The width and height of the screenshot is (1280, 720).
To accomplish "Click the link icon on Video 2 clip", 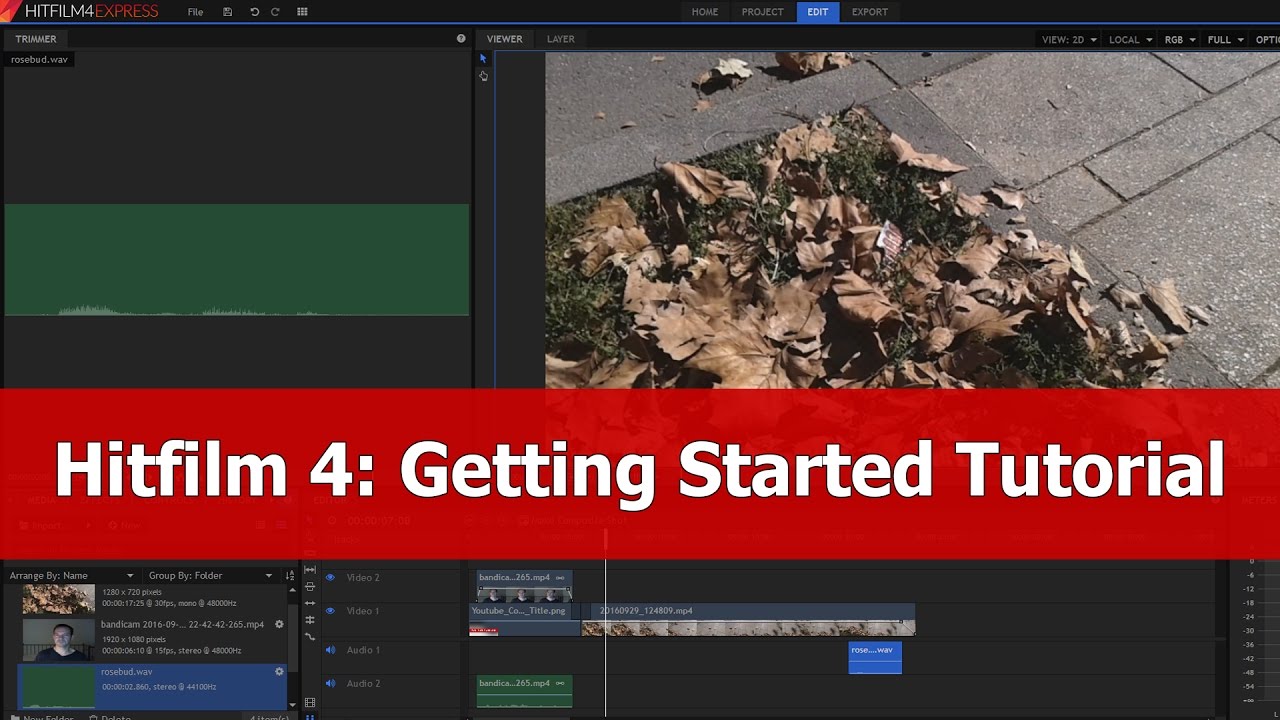I will coord(560,578).
